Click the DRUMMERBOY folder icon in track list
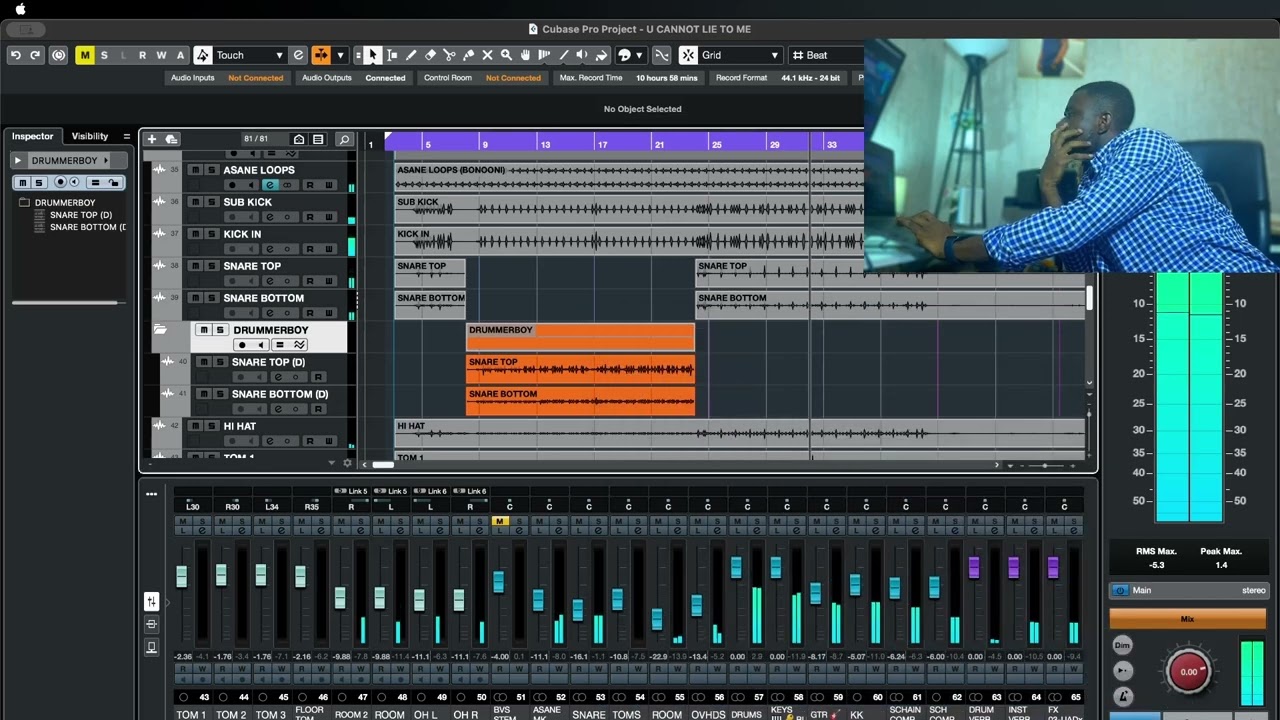Image resolution: width=1280 pixels, height=720 pixels. point(160,330)
